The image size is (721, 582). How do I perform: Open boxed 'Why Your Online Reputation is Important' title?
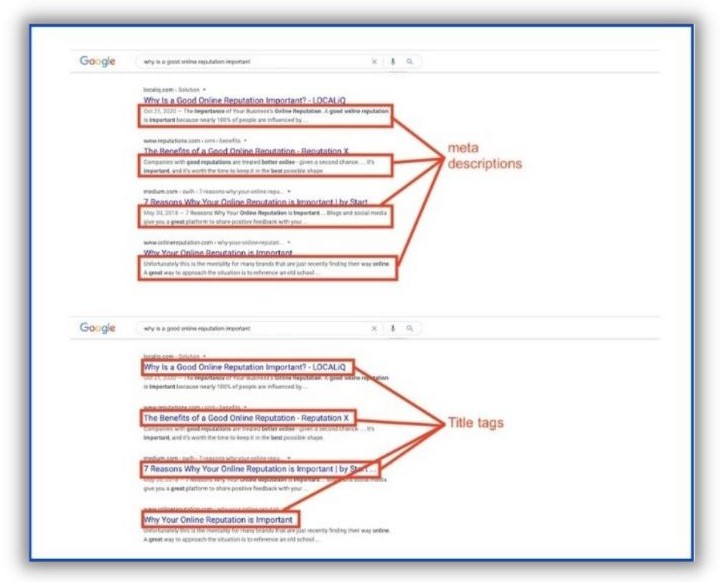(x=219, y=520)
